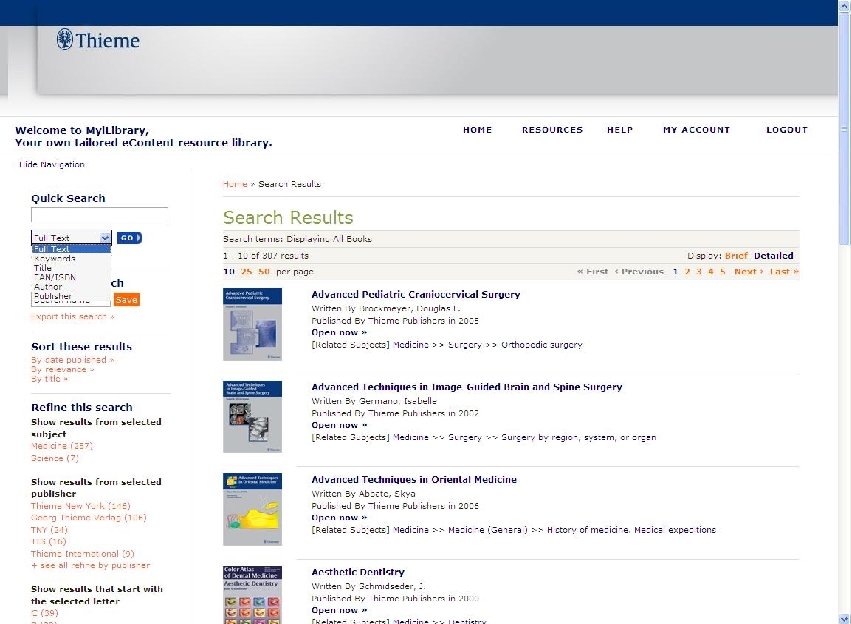Focus the Quick Search text field
Image resolution: width=851 pixels, height=624 pixels.
(x=99, y=215)
